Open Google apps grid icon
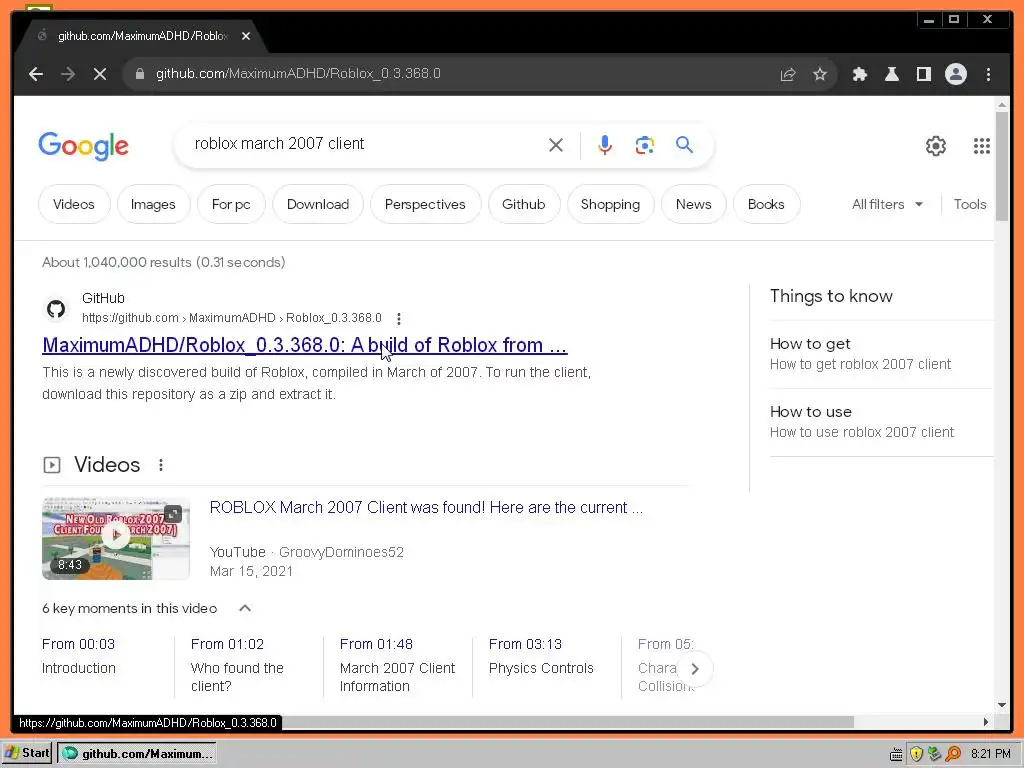The image size is (1024, 768). (x=982, y=146)
